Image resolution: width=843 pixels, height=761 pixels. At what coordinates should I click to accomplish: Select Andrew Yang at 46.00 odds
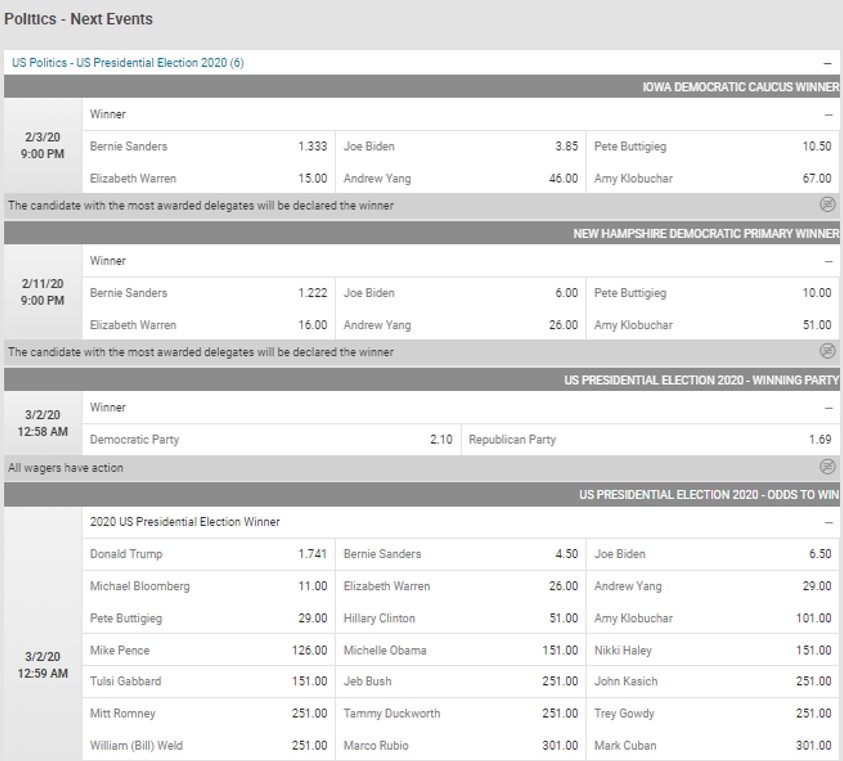461,178
